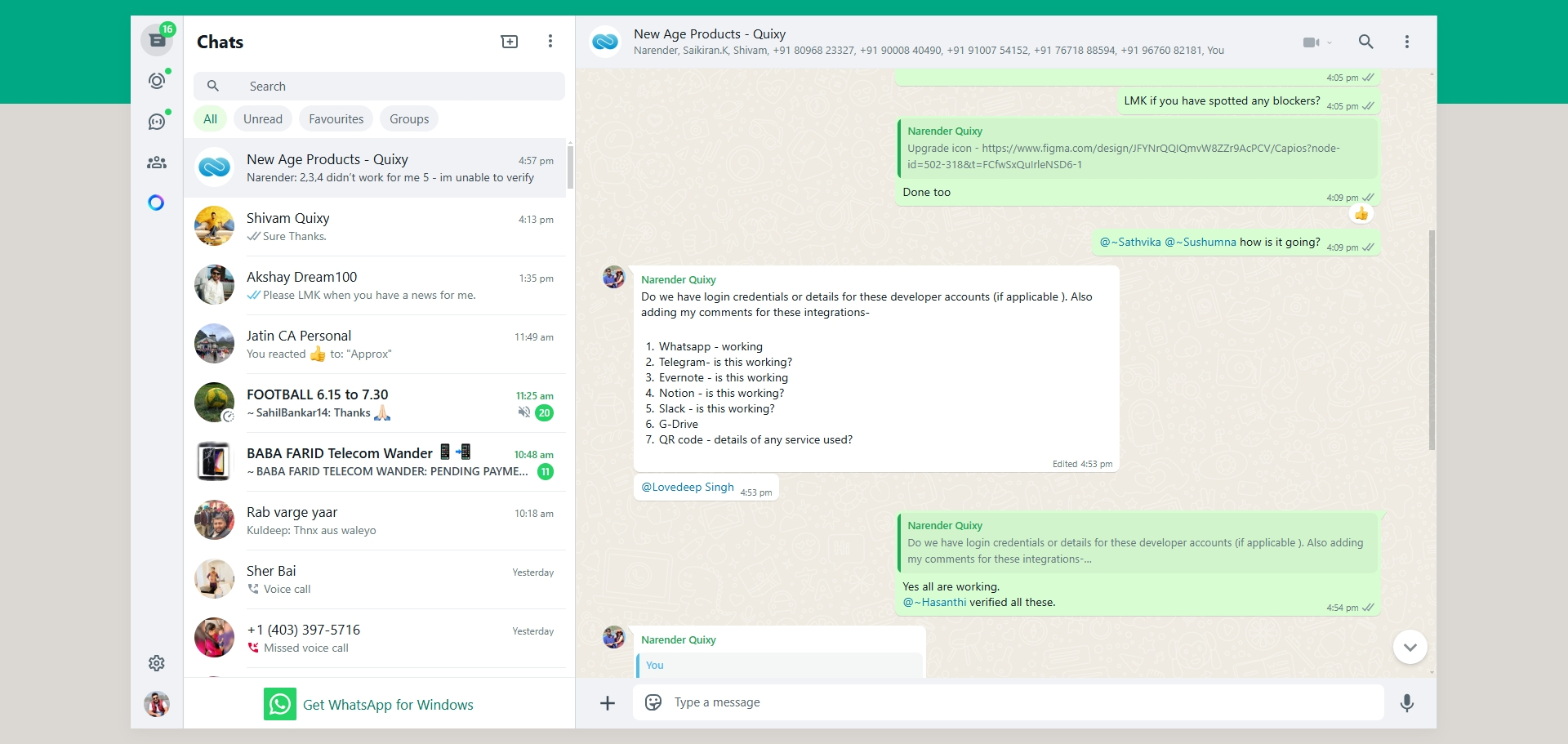Click the @~Hasanthi mention

coord(934,602)
